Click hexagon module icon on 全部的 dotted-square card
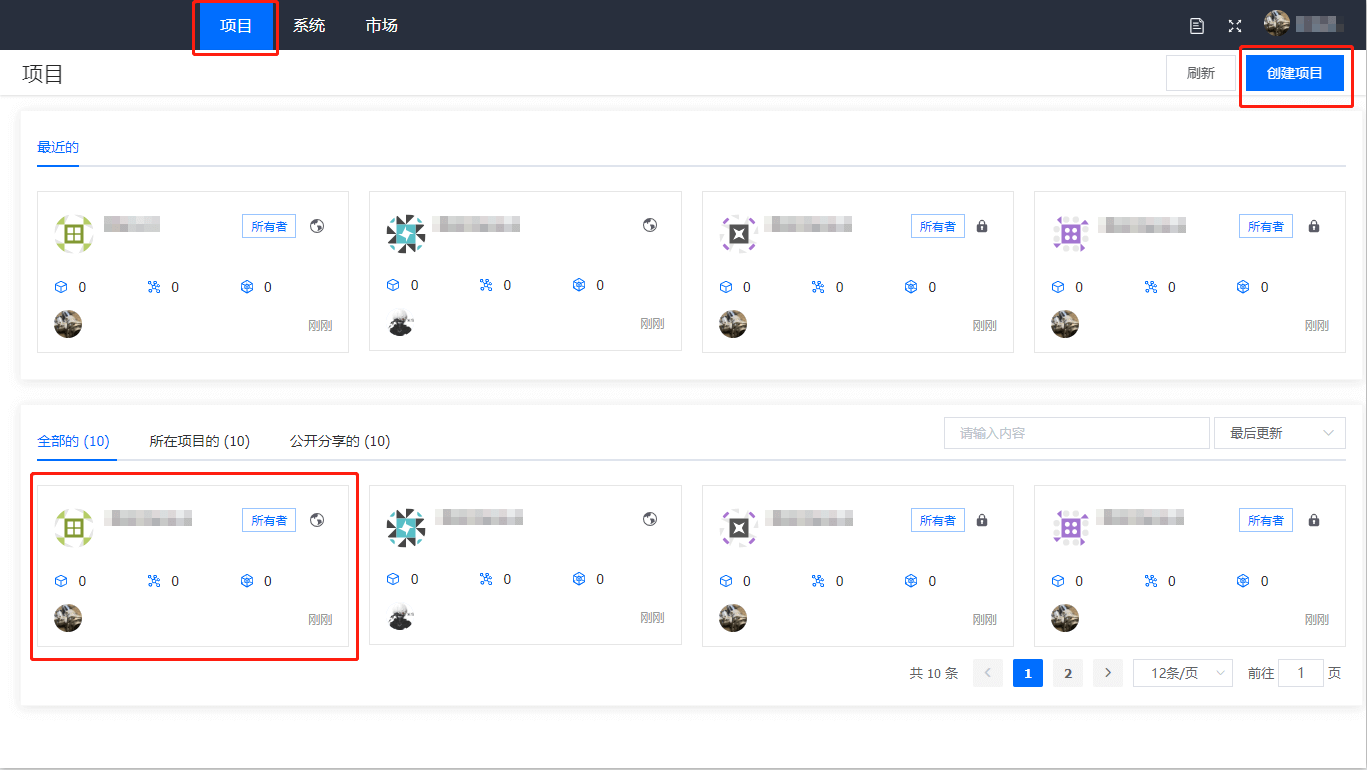 1243,581
